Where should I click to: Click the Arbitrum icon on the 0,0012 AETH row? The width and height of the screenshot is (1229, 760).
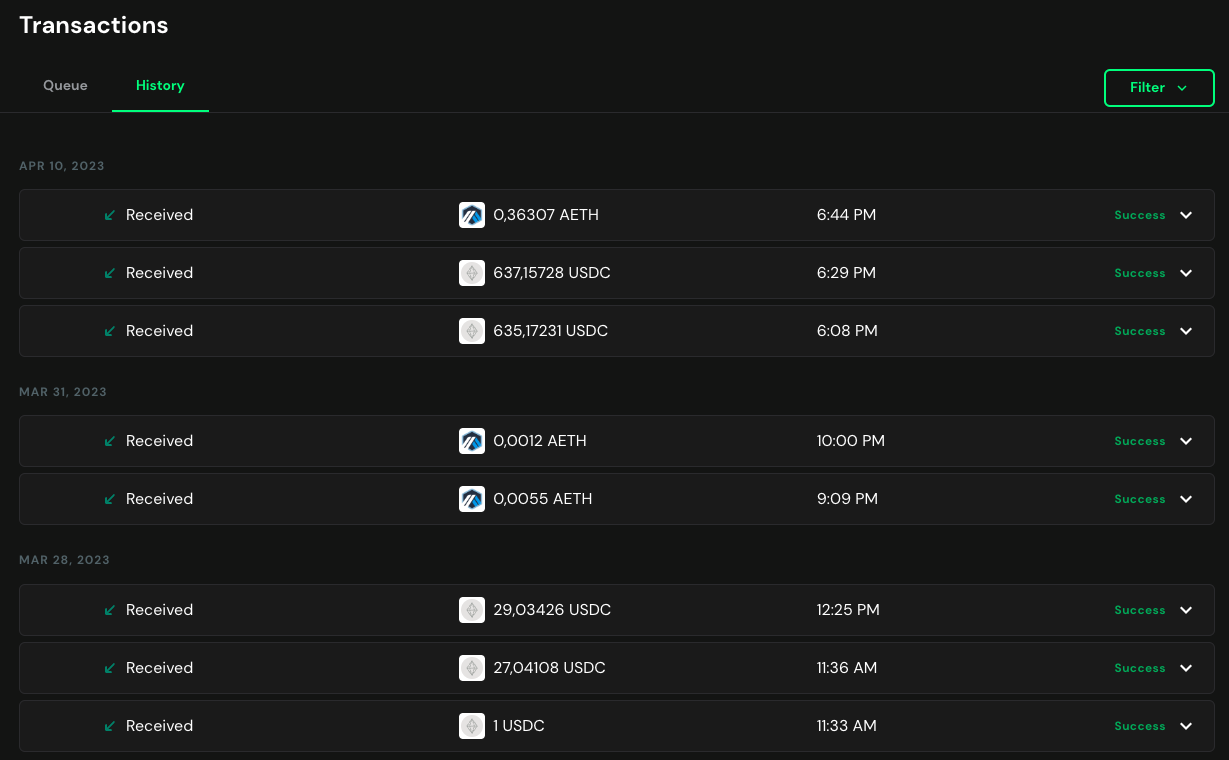[x=471, y=440]
